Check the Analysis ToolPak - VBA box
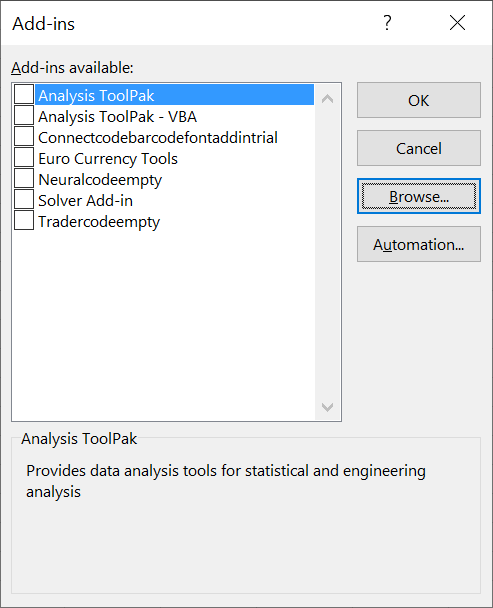The height and width of the screenshot is (608, 493). click(x=24, y=116)
